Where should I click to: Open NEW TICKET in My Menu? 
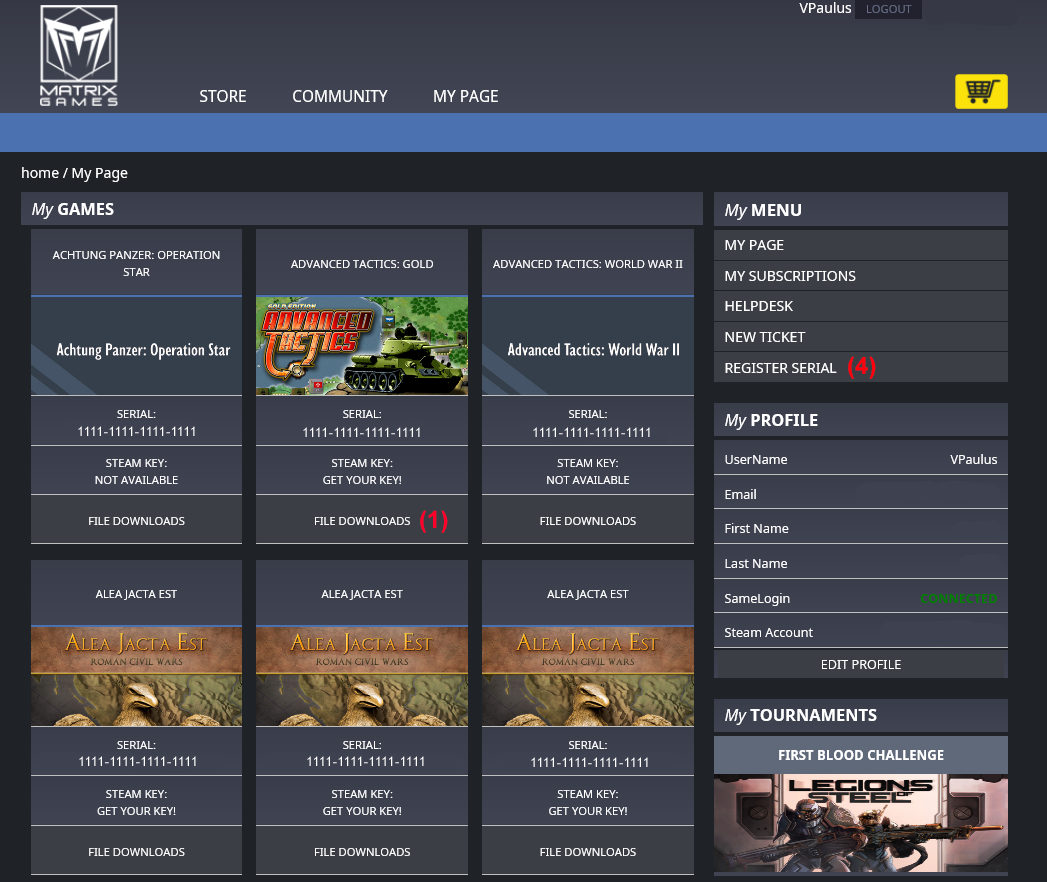point(861,337)
